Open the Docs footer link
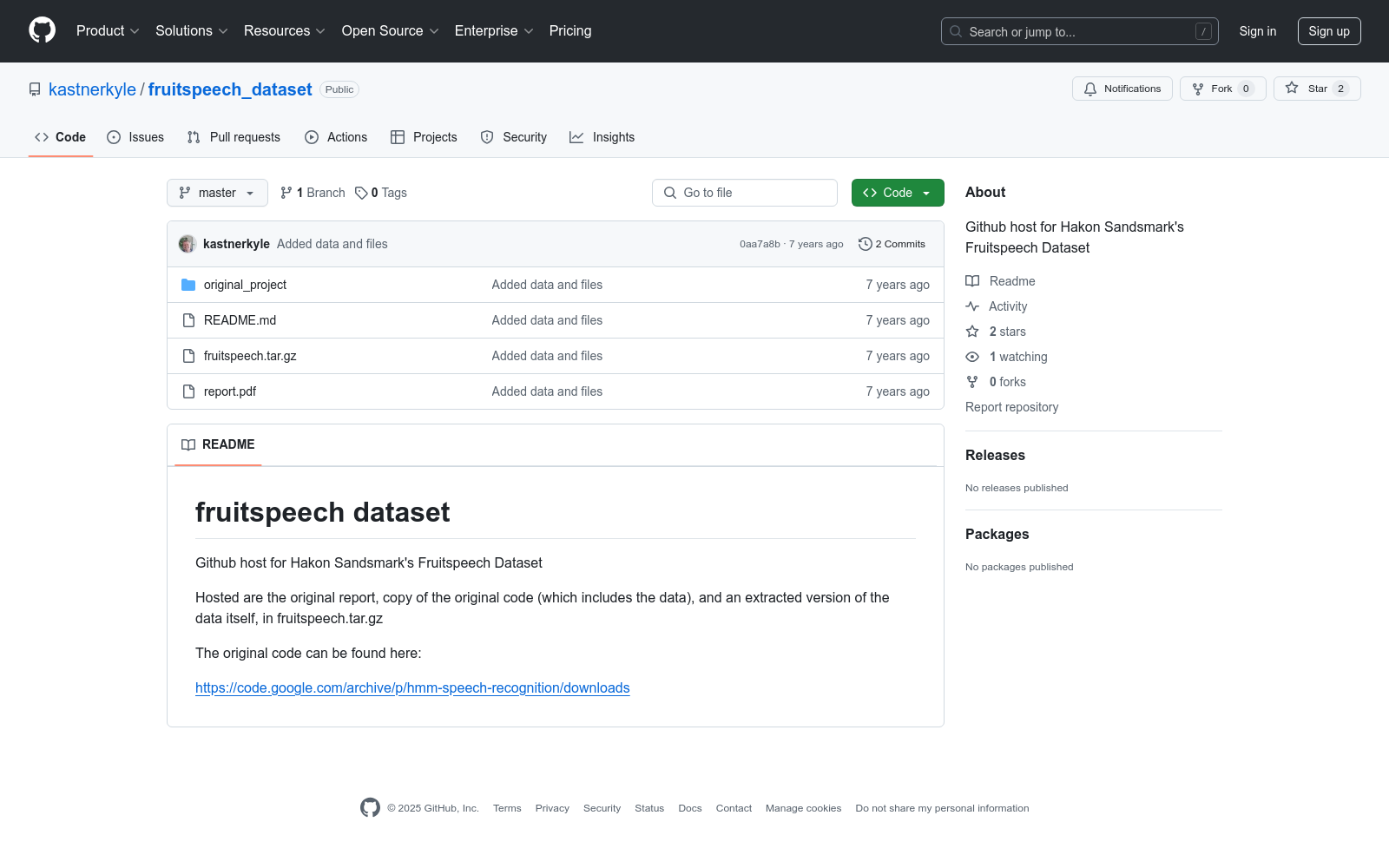This screenshot has height=868, width=1389. pos(690,808)
